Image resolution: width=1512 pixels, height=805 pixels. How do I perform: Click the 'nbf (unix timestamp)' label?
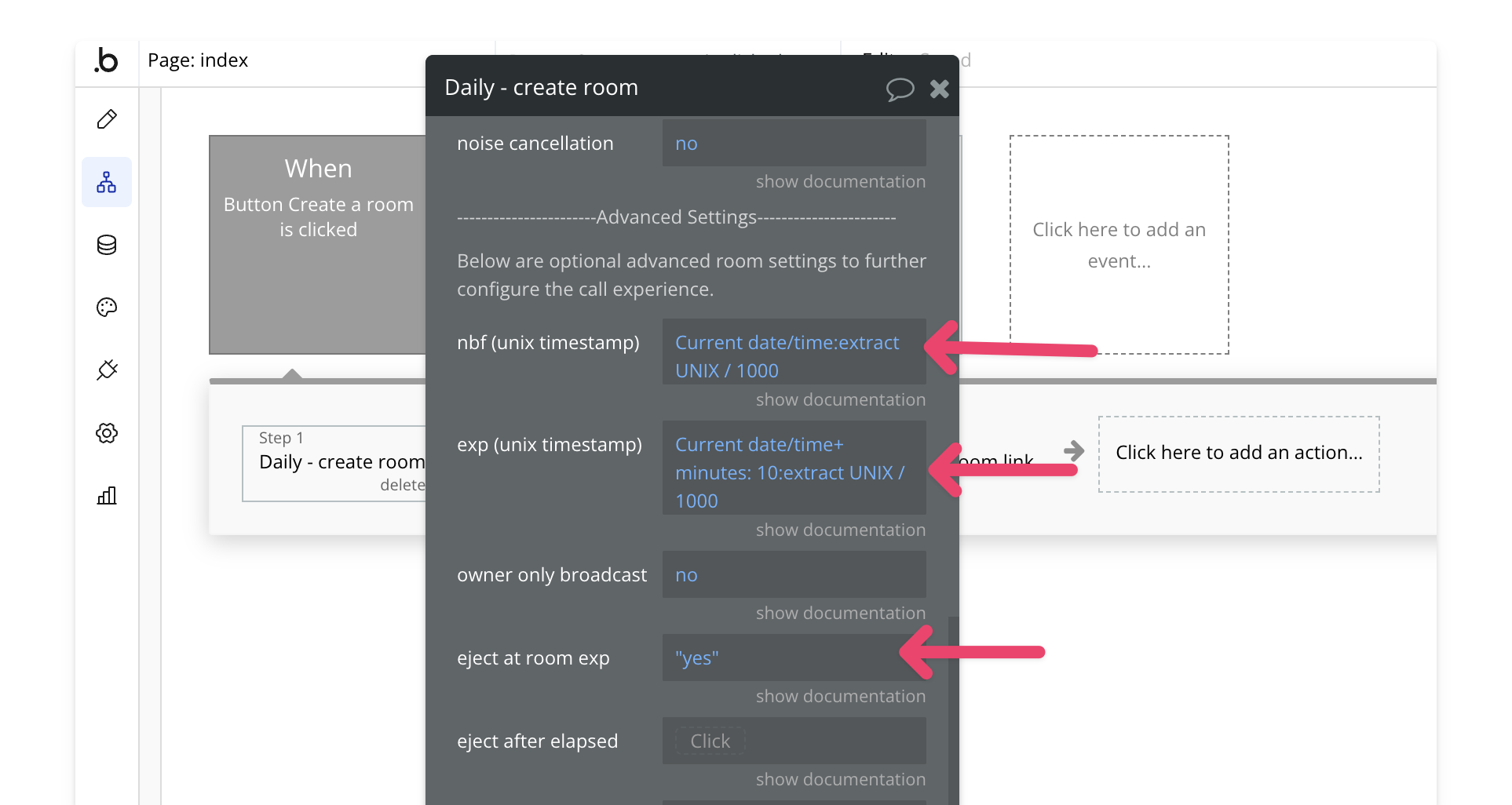tap(548, 343)
